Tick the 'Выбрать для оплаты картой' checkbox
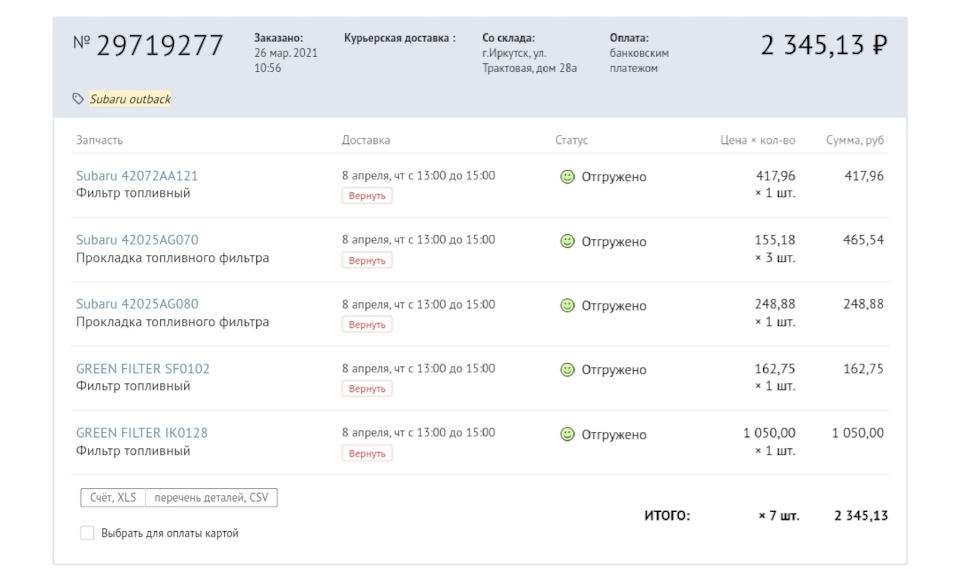The width and height of the screenshot is (960, 569). pyautogui.click(x=87, y=533)
